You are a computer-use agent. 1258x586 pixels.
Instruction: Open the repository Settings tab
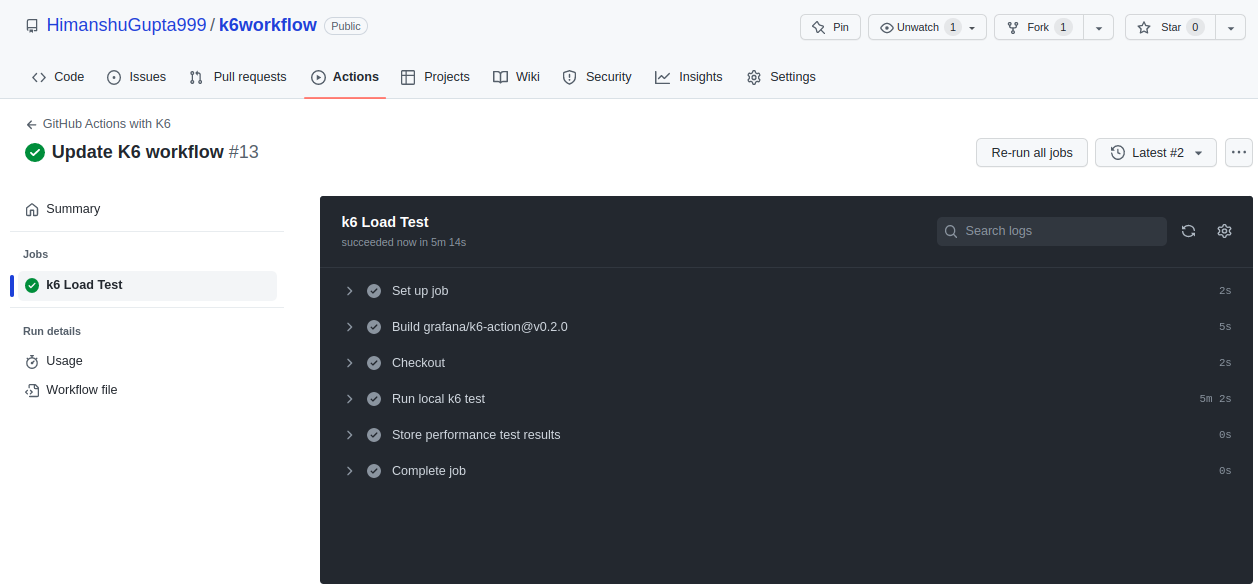(x=781, y=77)
